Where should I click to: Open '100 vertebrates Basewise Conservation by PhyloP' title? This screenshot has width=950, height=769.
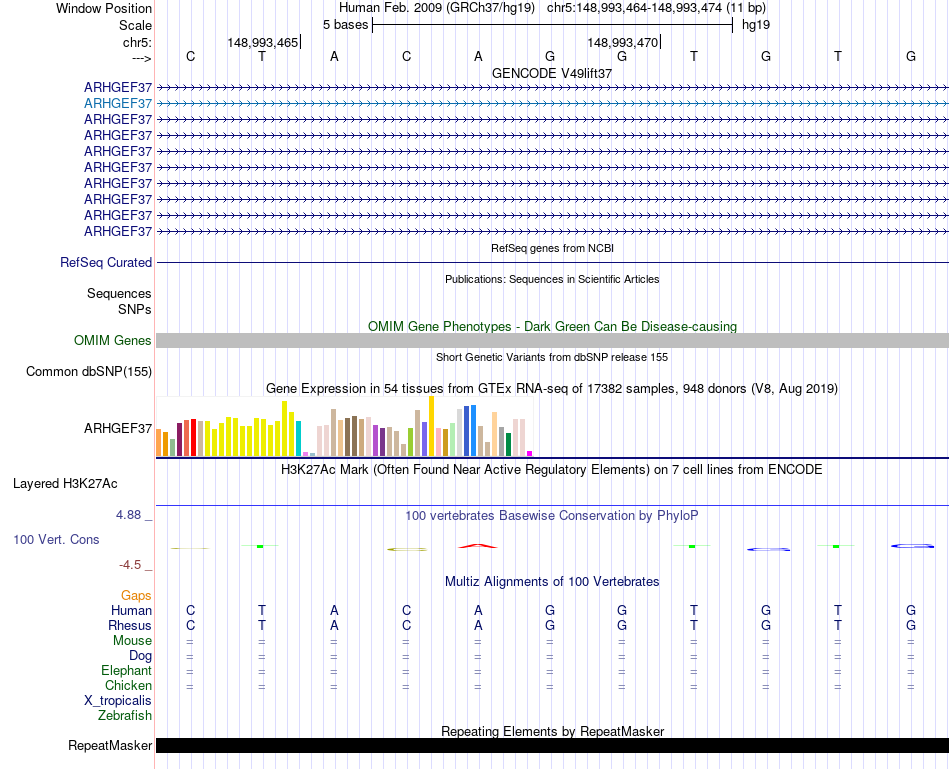(x=552, y=516)
